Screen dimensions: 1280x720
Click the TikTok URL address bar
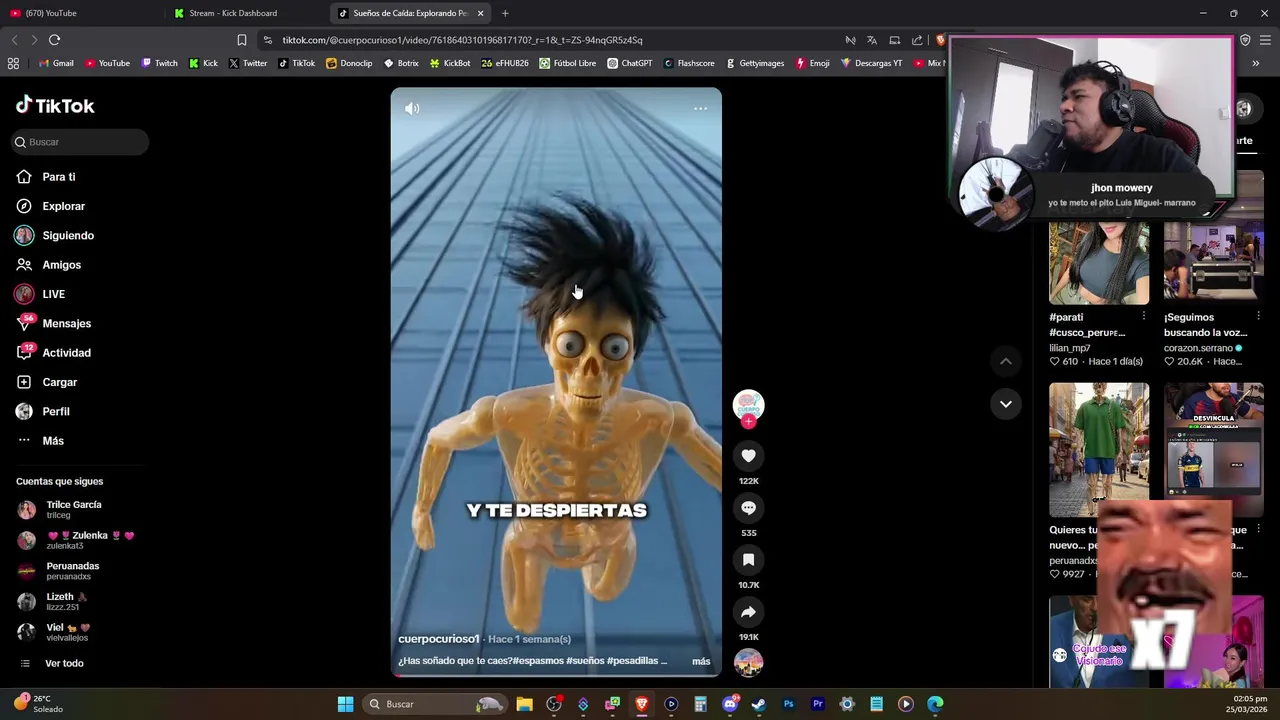click(462, 40)
